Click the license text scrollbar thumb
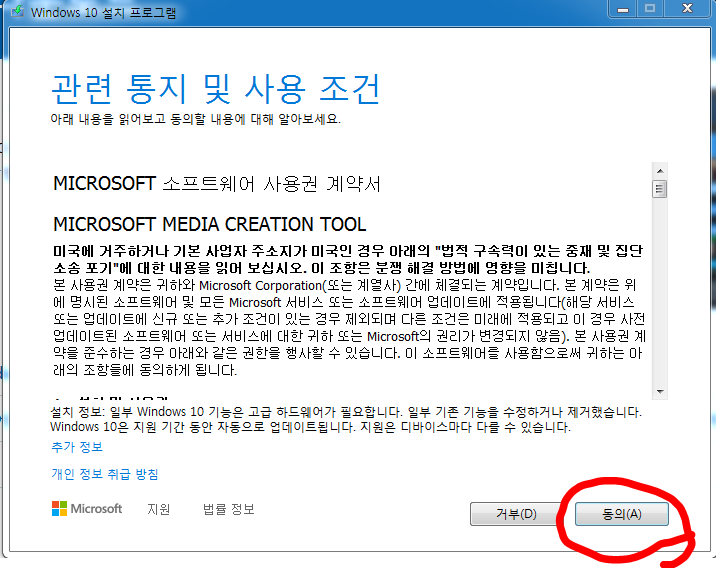The image size is (716, 568). tap(660, 189)
